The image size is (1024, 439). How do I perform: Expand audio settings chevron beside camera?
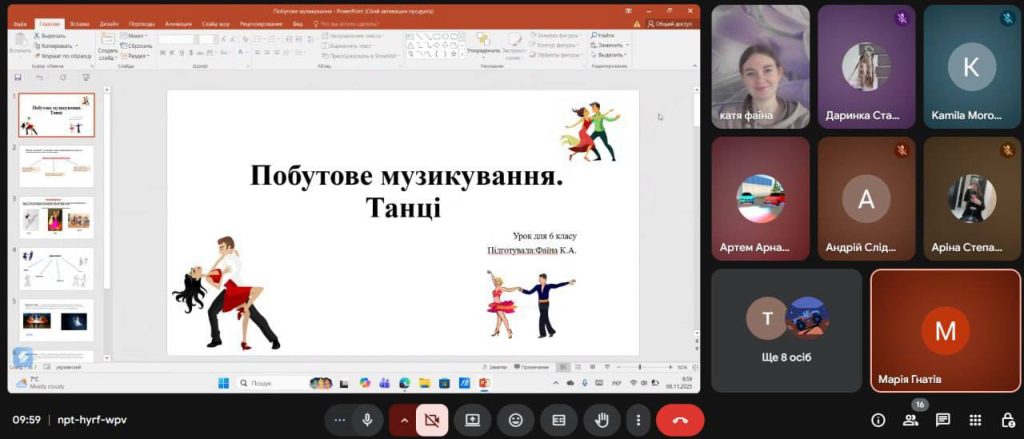404,420
